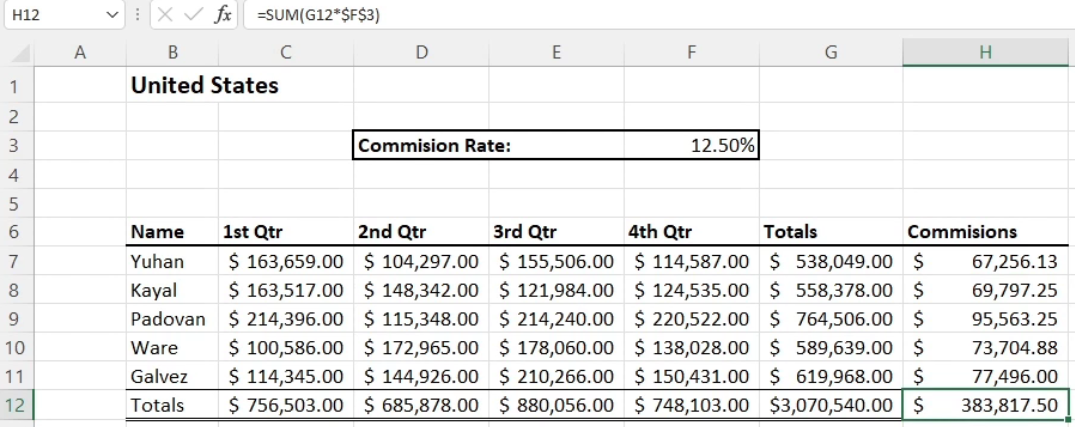Click the formula bar options dots
The height and width of the screenshot is (427, 1075).
pyautogui.click(x=138, y=14)
